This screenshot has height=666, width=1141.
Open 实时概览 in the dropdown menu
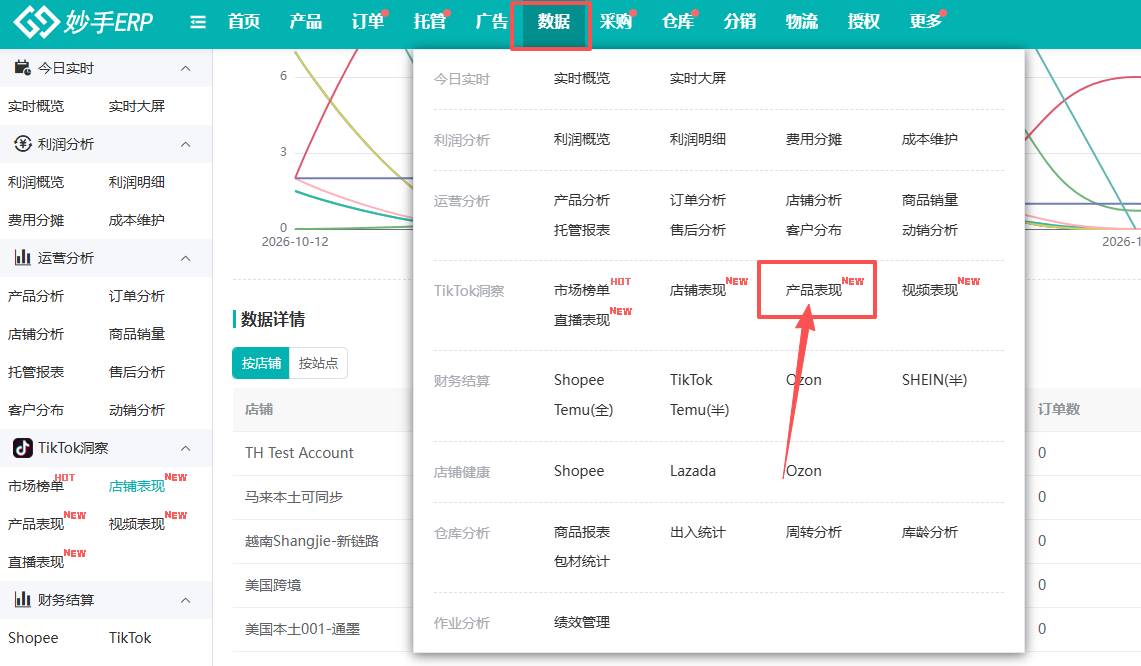tap(581, 79)
